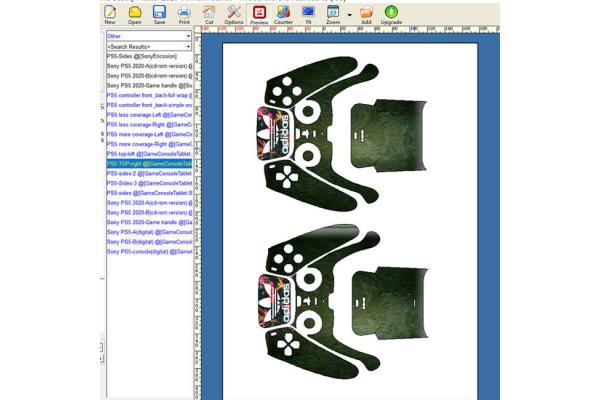
Task: Select the PS5-sides-2 template
Action: (149, 173)
